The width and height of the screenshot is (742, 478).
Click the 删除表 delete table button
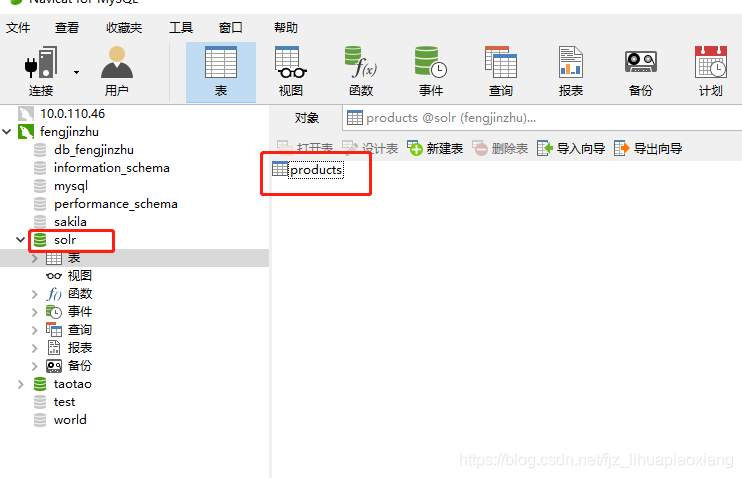[500, 149]
